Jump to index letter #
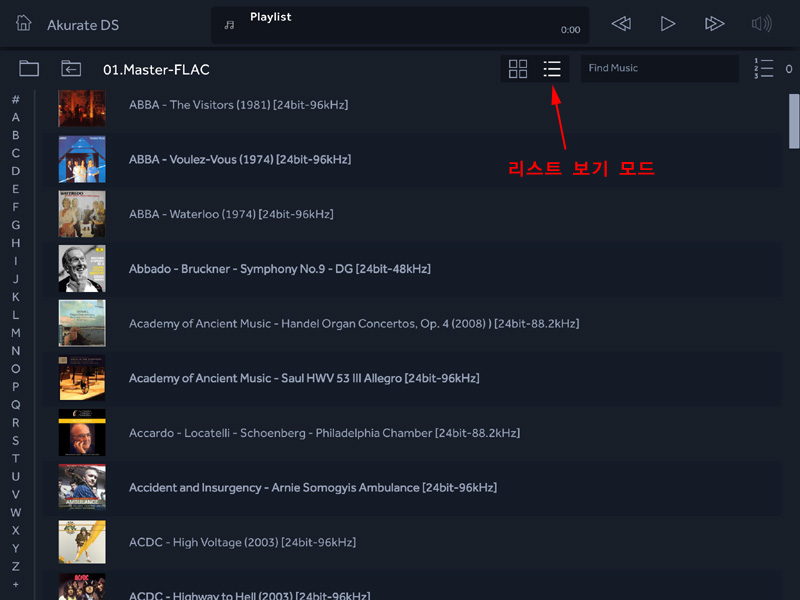The height and width of the screenshot is (600, 800). pos(16,99)
